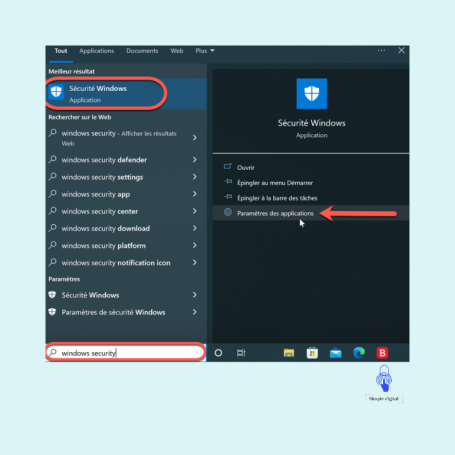Click the windows security search input field

click(125, 353)
